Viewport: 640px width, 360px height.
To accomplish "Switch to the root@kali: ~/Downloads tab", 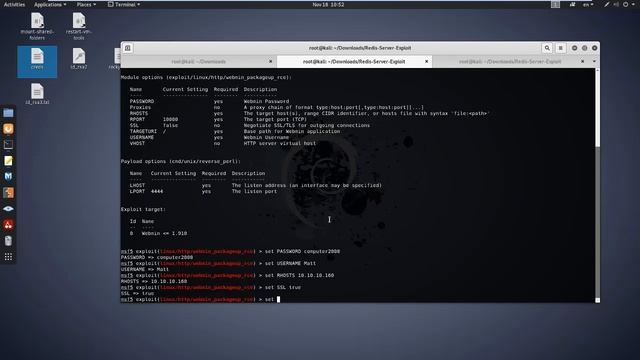I will coord(199,62).
